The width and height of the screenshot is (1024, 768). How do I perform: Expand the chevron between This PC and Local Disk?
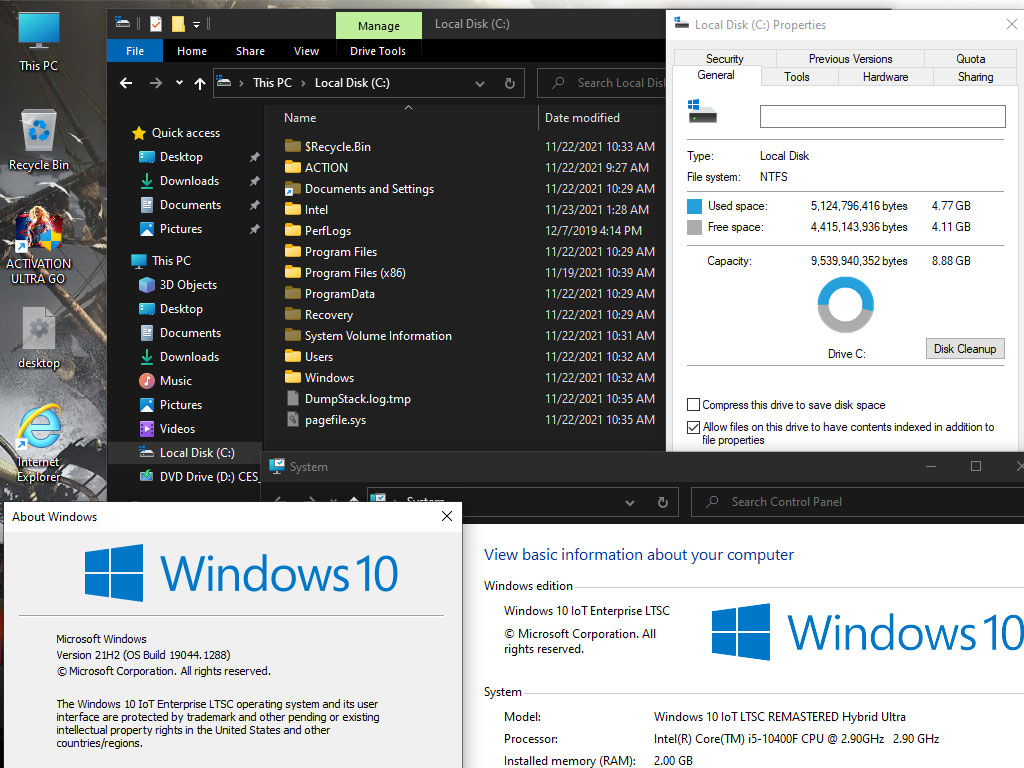[x=304, y=83]
